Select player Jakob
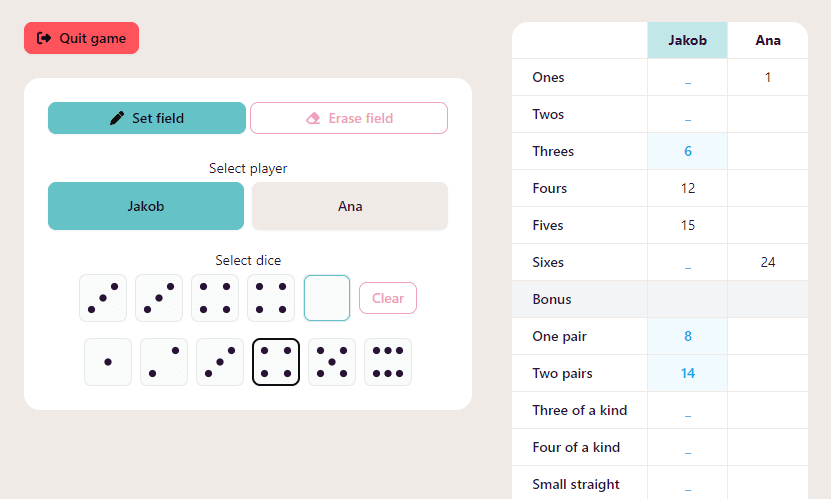 pos(146,206)
